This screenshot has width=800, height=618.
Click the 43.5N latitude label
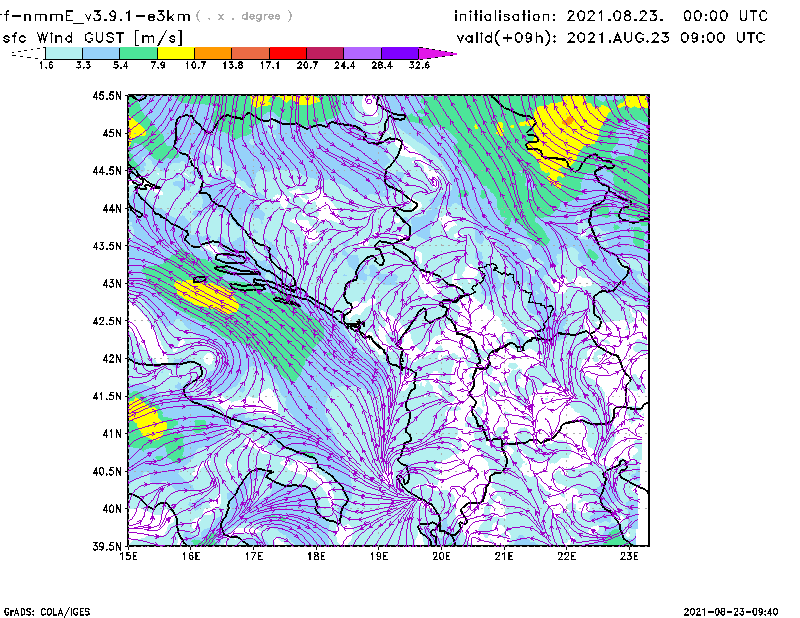tap(107, 246)
